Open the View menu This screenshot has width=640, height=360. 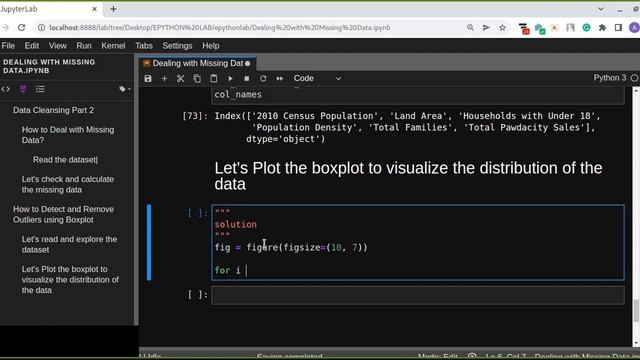click(x=58, y=46)
